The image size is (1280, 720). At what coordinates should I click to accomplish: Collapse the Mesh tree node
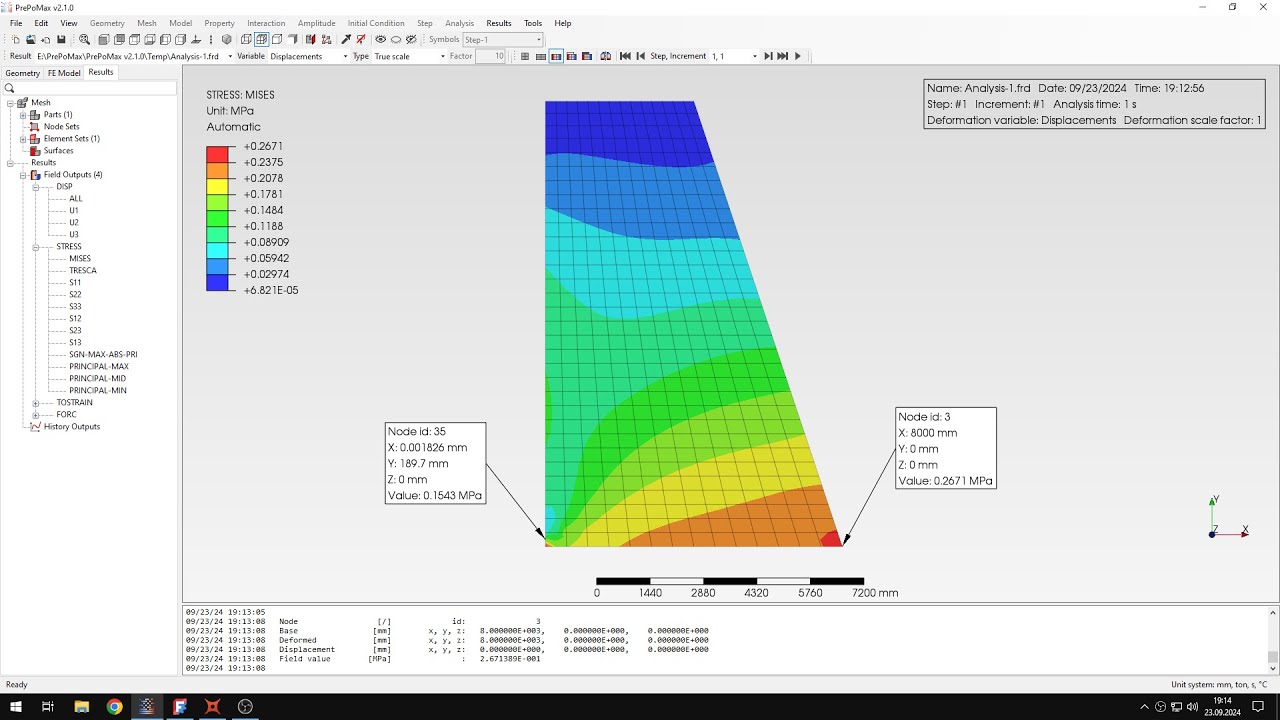10,102
